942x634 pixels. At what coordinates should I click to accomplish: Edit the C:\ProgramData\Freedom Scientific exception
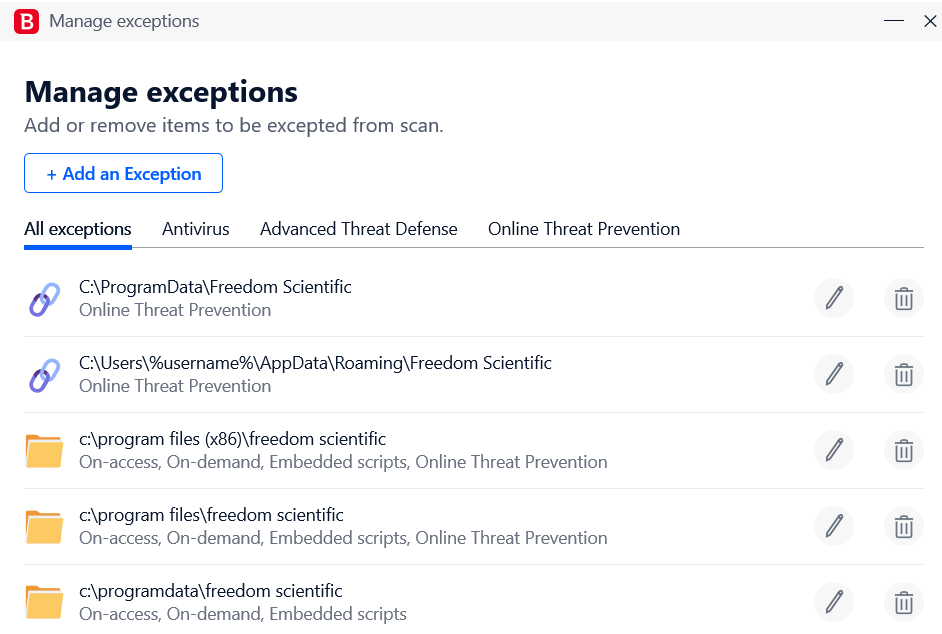(x=834, y=298)
